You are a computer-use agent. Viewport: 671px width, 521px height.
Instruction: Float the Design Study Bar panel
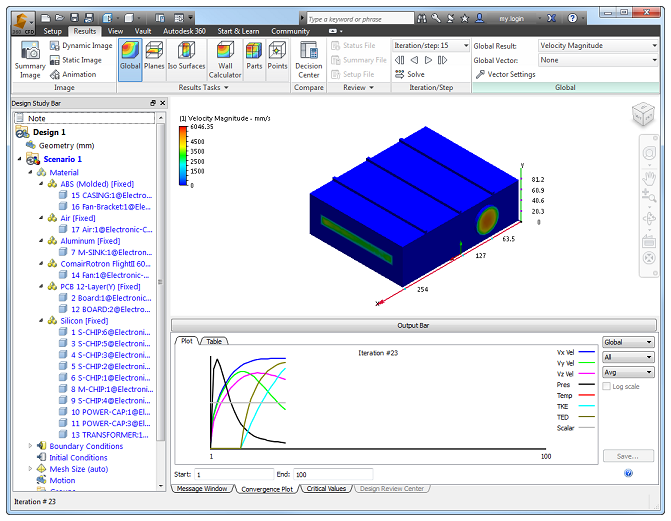click(153, 103)
